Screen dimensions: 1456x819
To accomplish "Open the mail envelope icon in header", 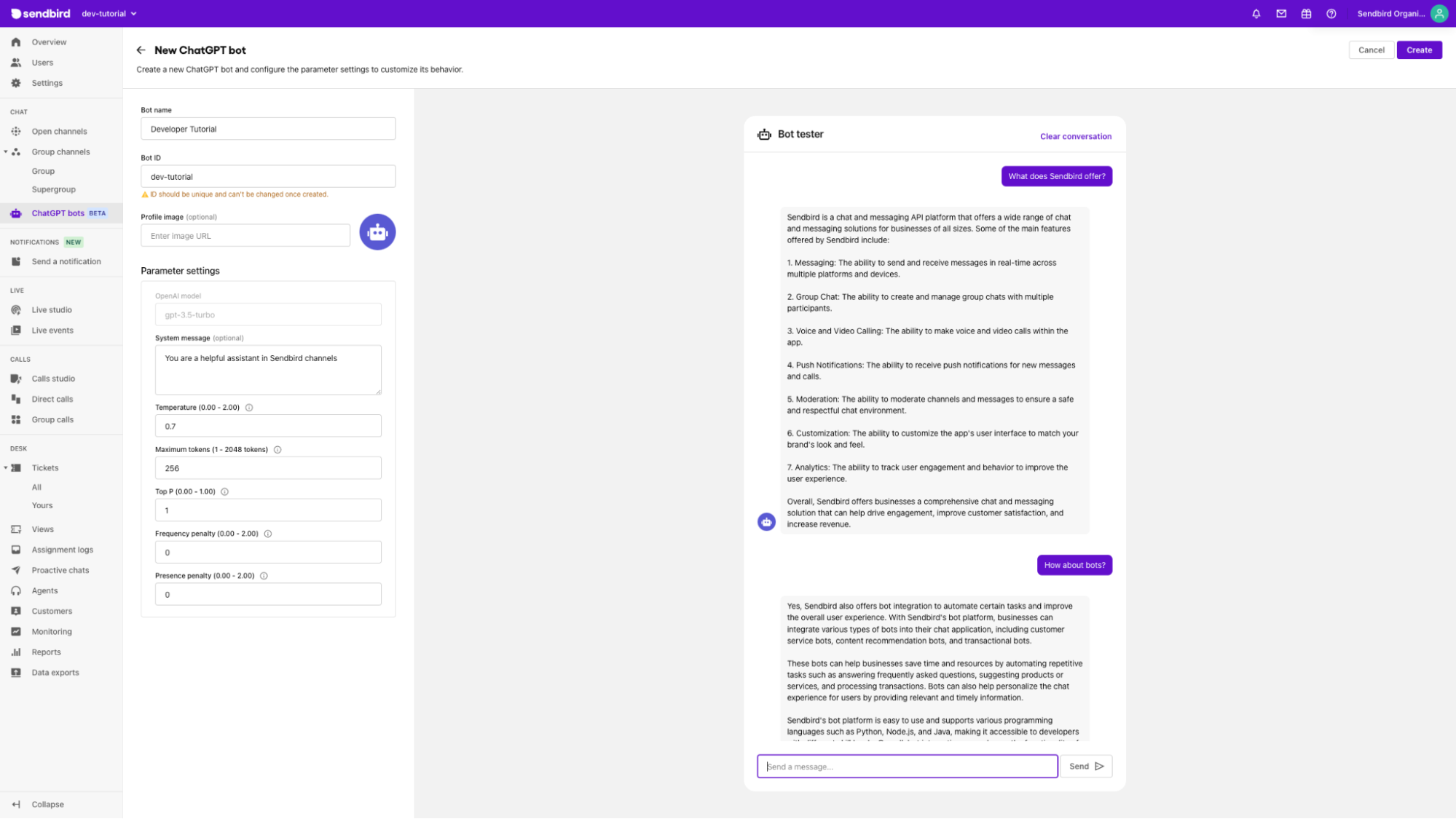I will pyautogui.click(x=1281, y=14).
